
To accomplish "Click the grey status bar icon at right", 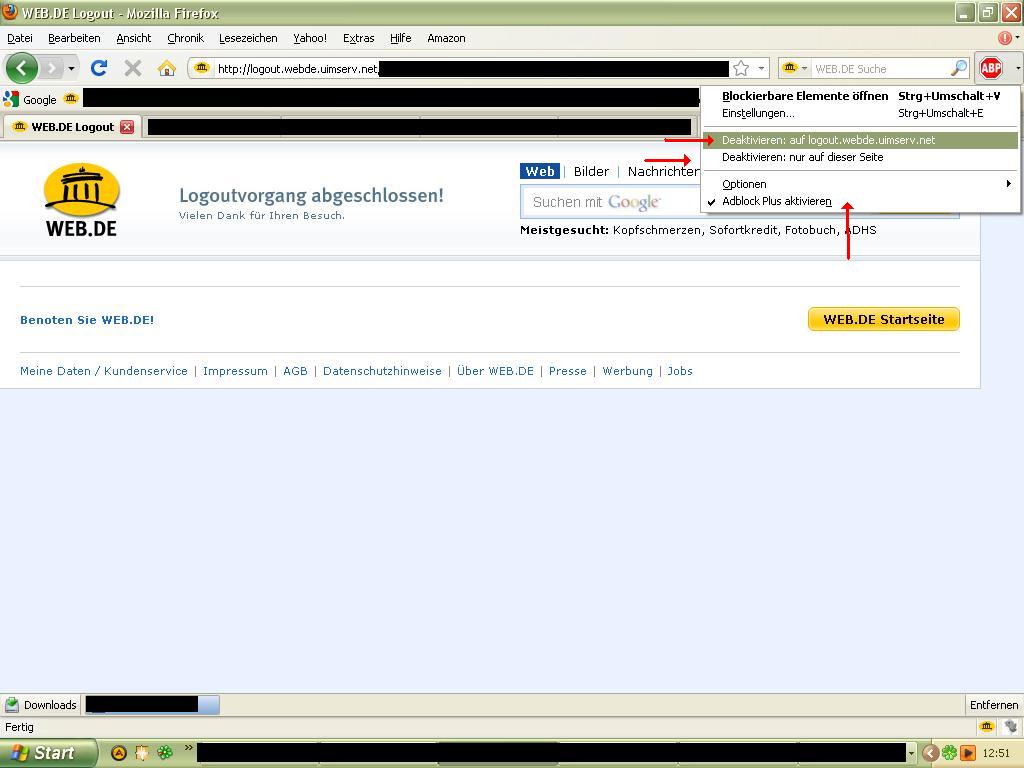I will tap(1010, 726).
